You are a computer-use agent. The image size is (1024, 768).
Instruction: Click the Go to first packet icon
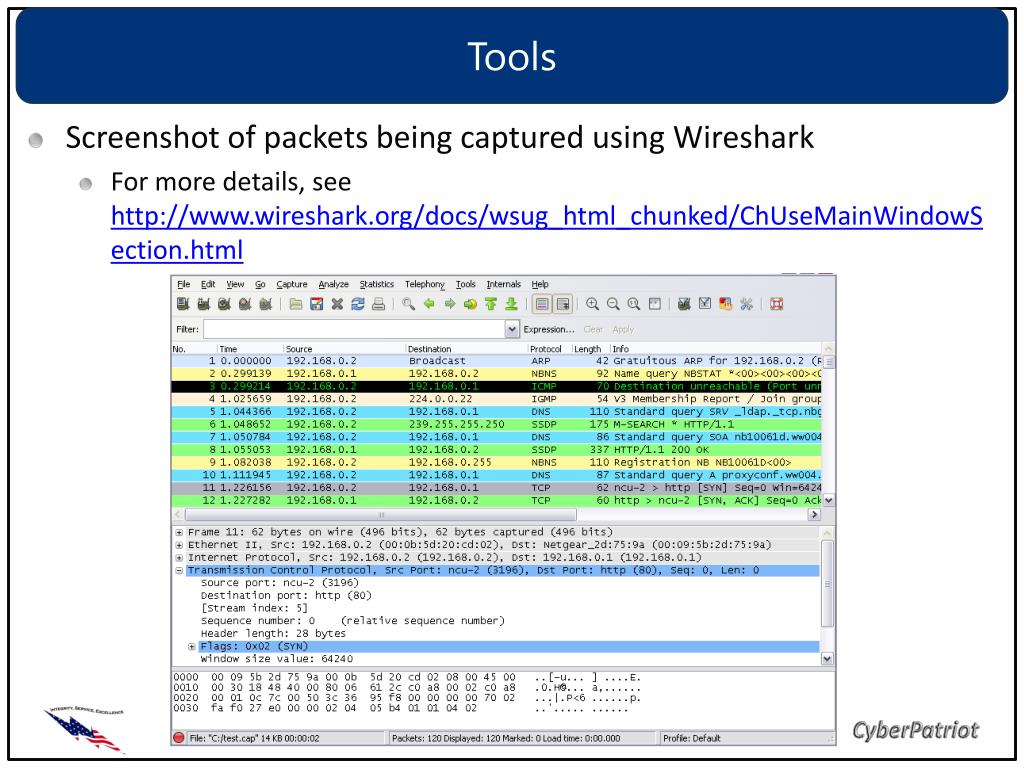(491, 304)
